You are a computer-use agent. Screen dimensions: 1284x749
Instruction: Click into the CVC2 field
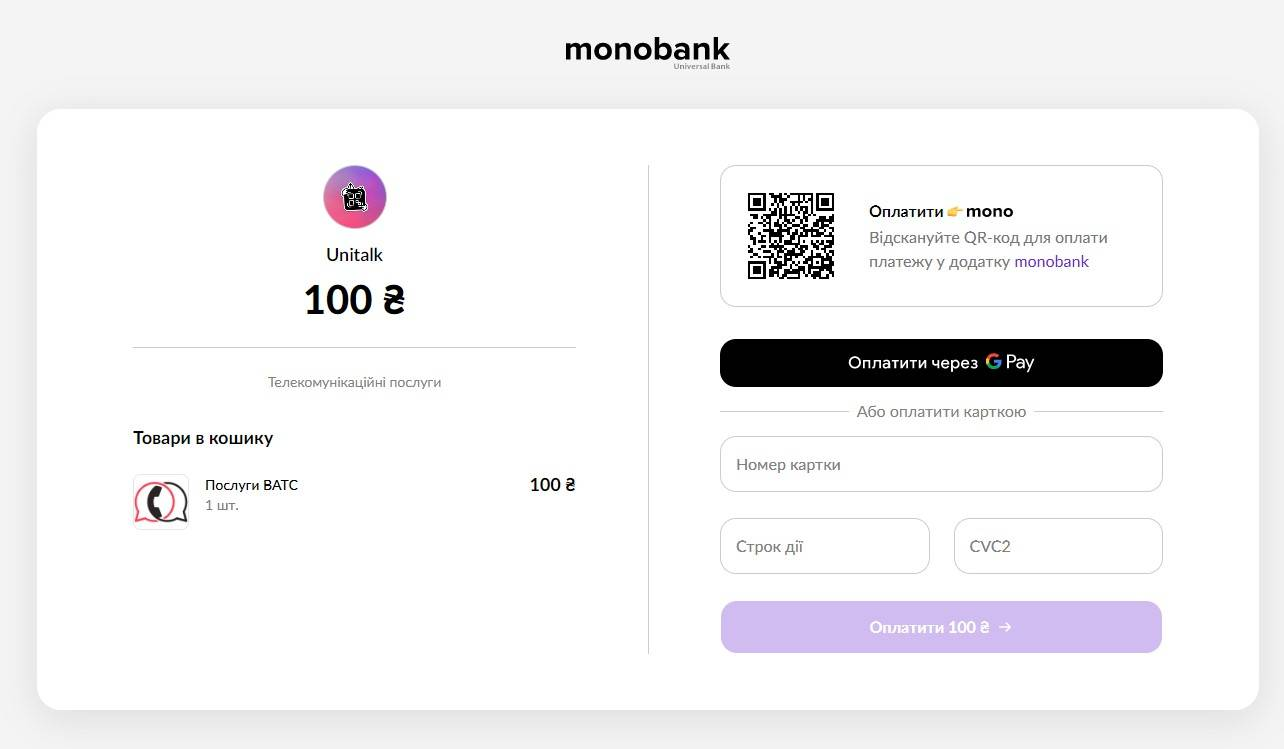click(x=1057, y=546)
